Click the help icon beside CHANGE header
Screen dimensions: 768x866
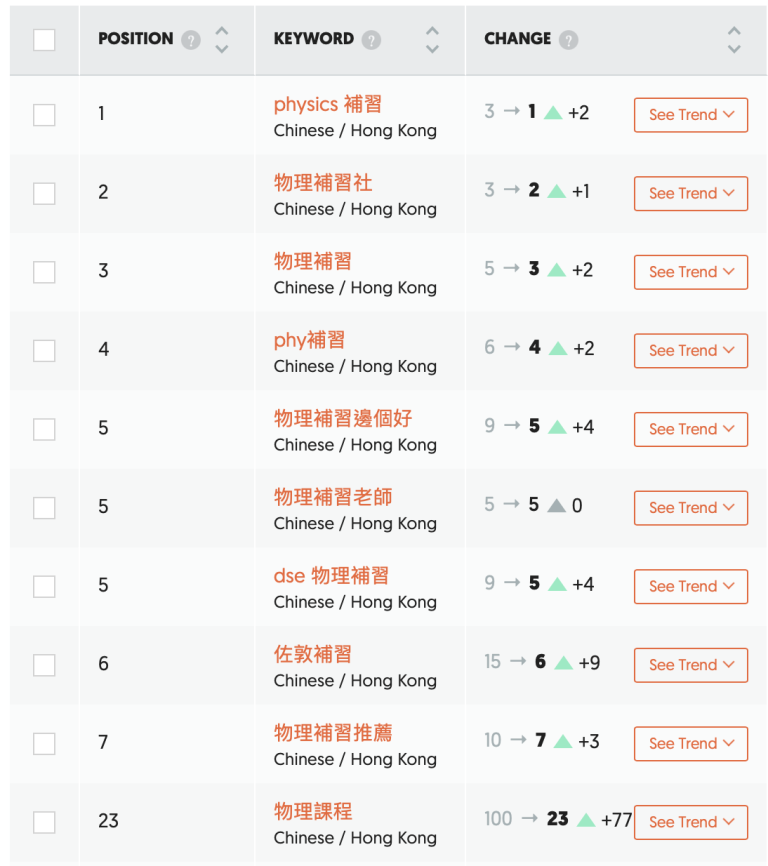click(568, 40)
